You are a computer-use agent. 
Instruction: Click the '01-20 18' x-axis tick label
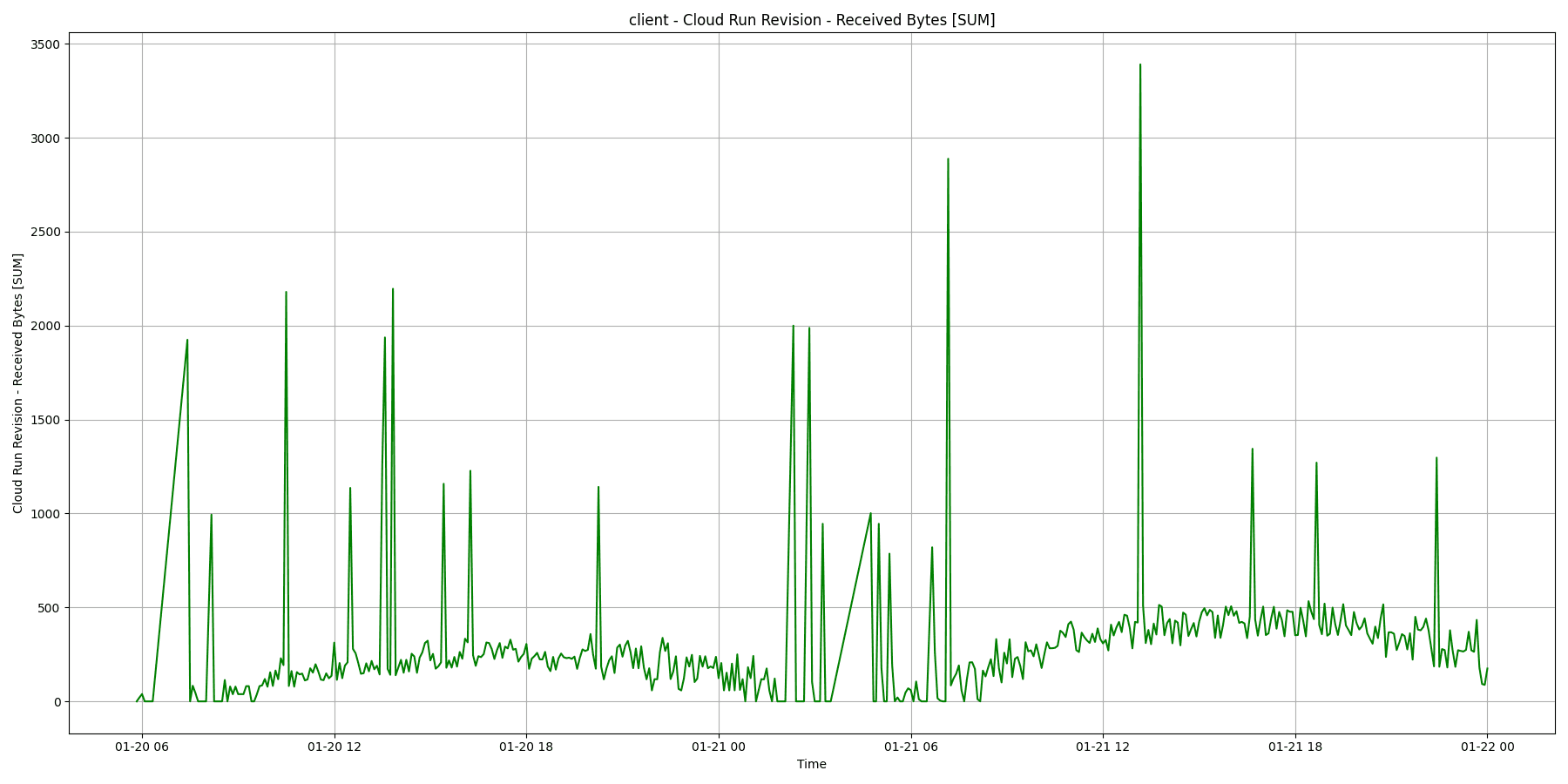[526, 747]
